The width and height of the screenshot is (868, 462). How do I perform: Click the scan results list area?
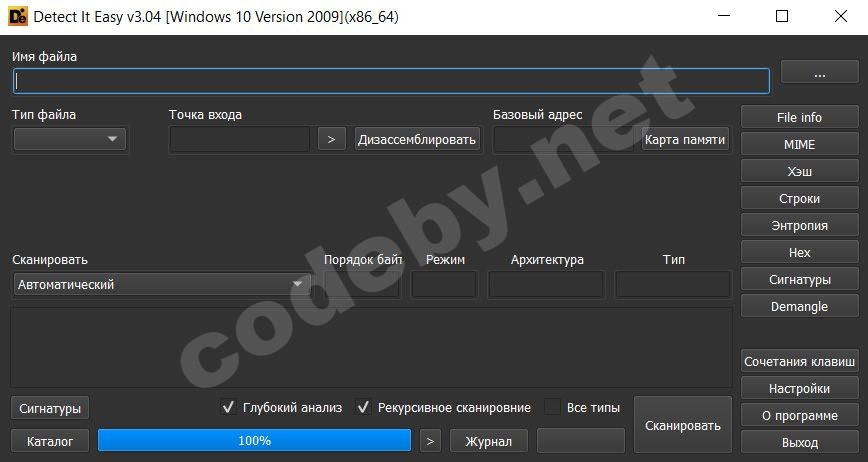tap(371, 347)
